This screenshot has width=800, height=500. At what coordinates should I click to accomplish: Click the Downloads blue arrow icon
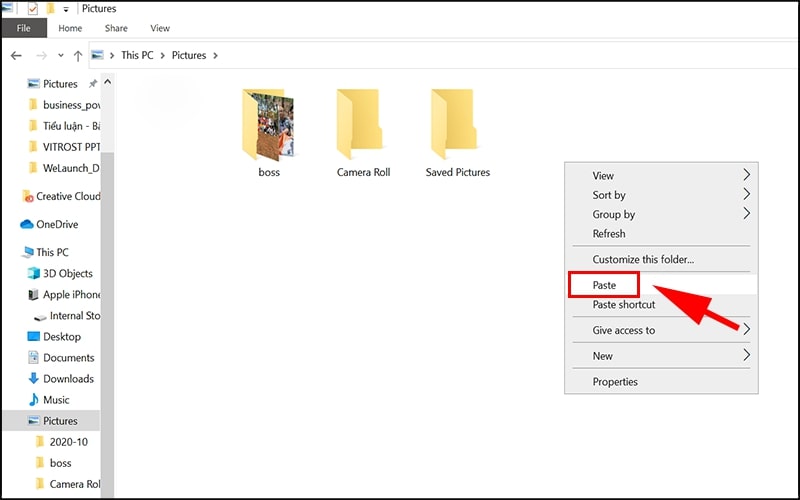[34, 378]
